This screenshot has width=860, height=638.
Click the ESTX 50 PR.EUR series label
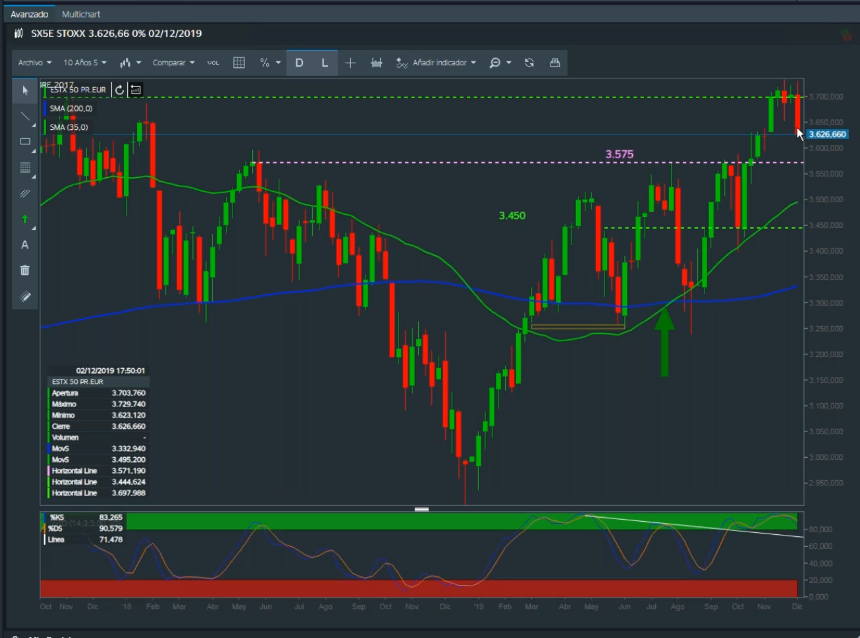[77, 90]
